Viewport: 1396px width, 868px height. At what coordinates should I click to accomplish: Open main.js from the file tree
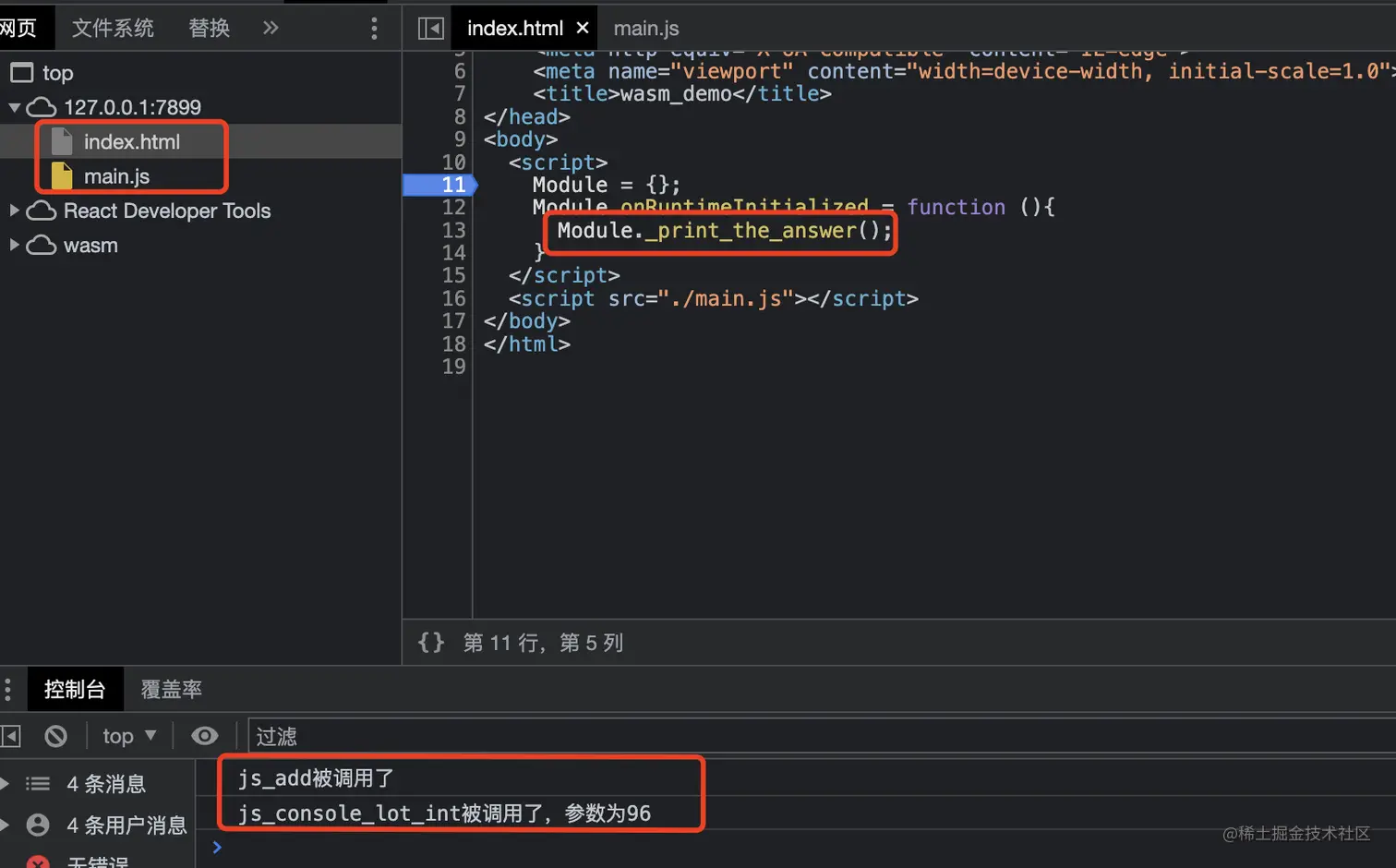[x=116, y=176]
